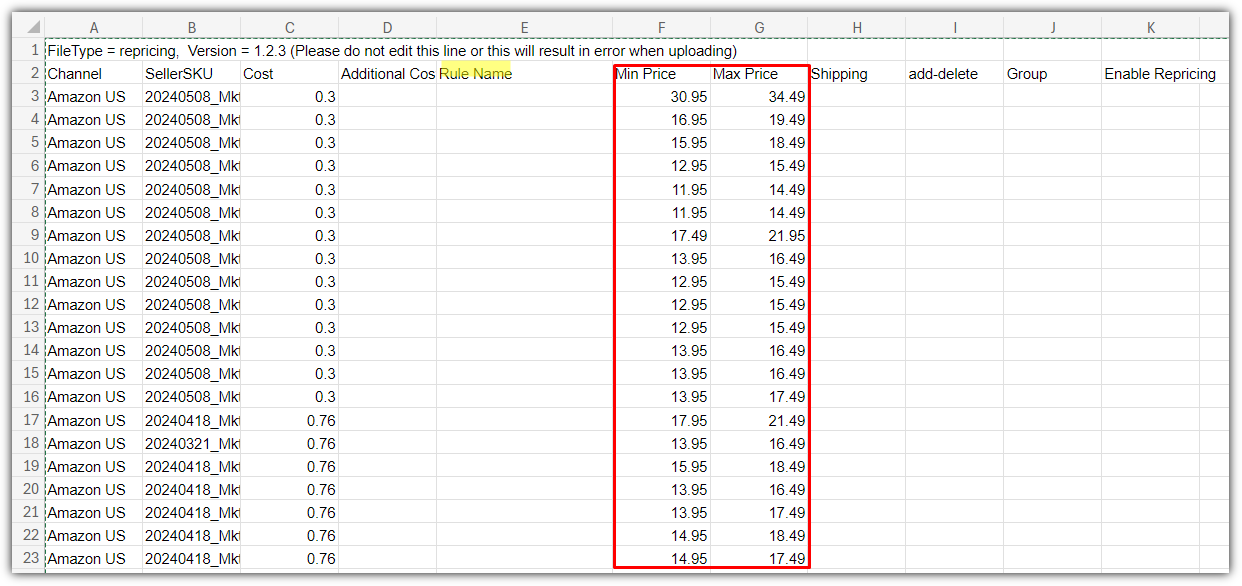The height and width of the screenshot is (586, 1242).
Task: Click the Channel header cell
Action: (93, 73)
